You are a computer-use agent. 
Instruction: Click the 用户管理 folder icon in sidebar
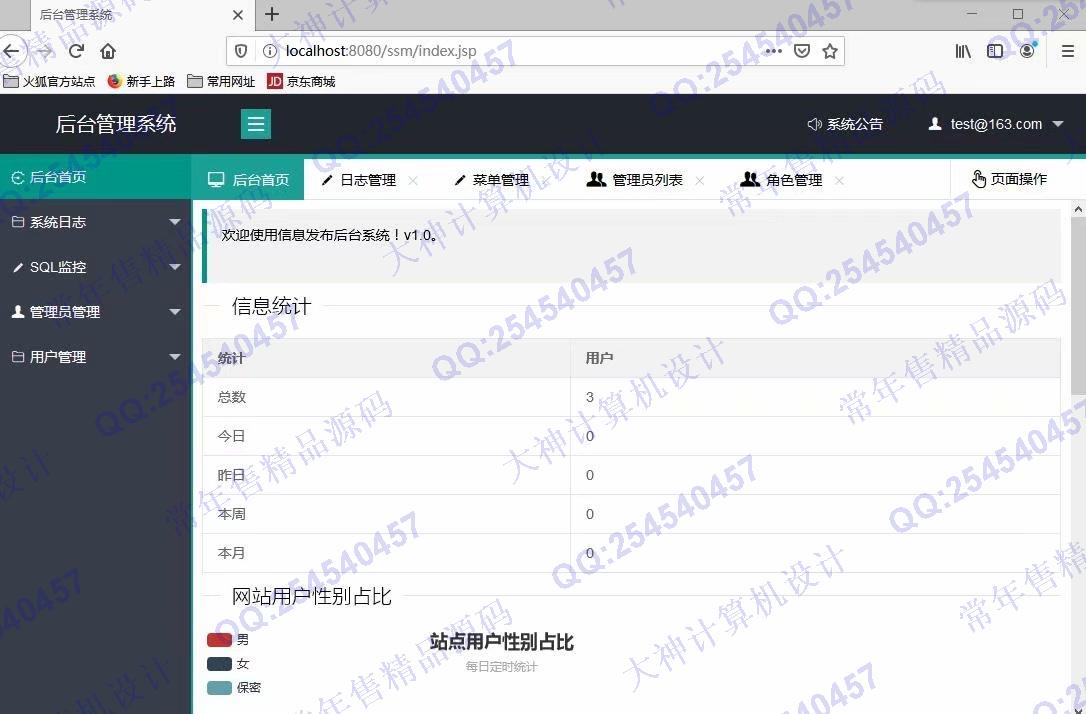[18, 357]
